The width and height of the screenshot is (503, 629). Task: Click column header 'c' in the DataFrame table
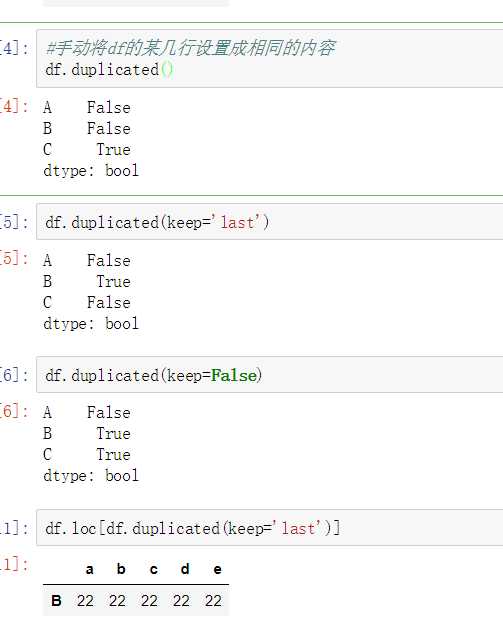pyautogui.click(x=153, y=569)
